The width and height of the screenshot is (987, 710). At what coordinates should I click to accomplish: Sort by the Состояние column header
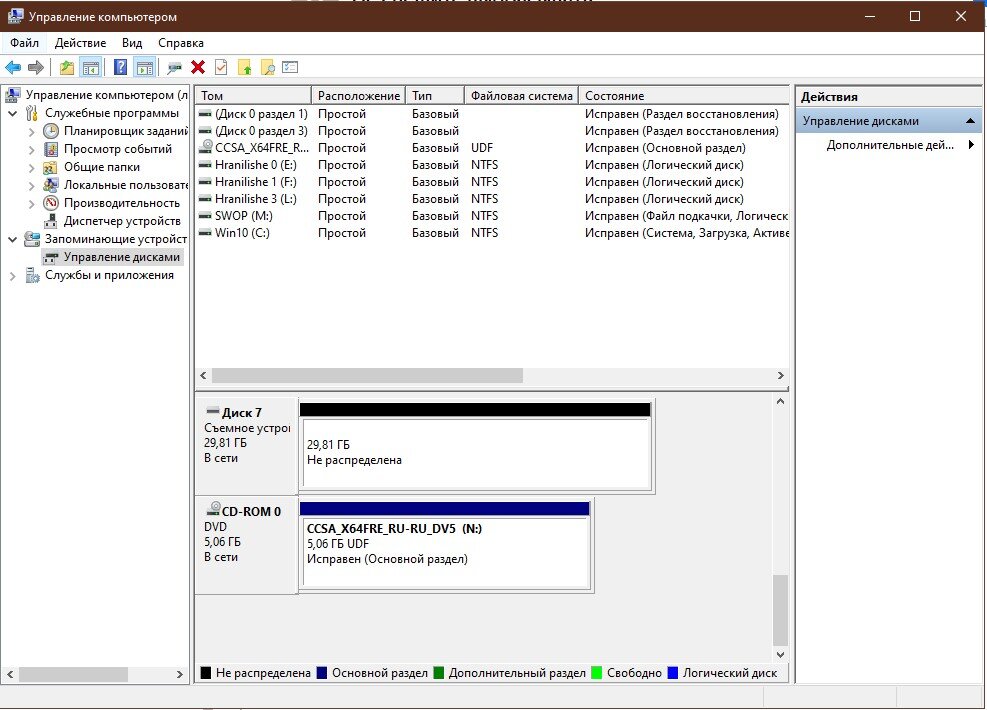[684, 96]
